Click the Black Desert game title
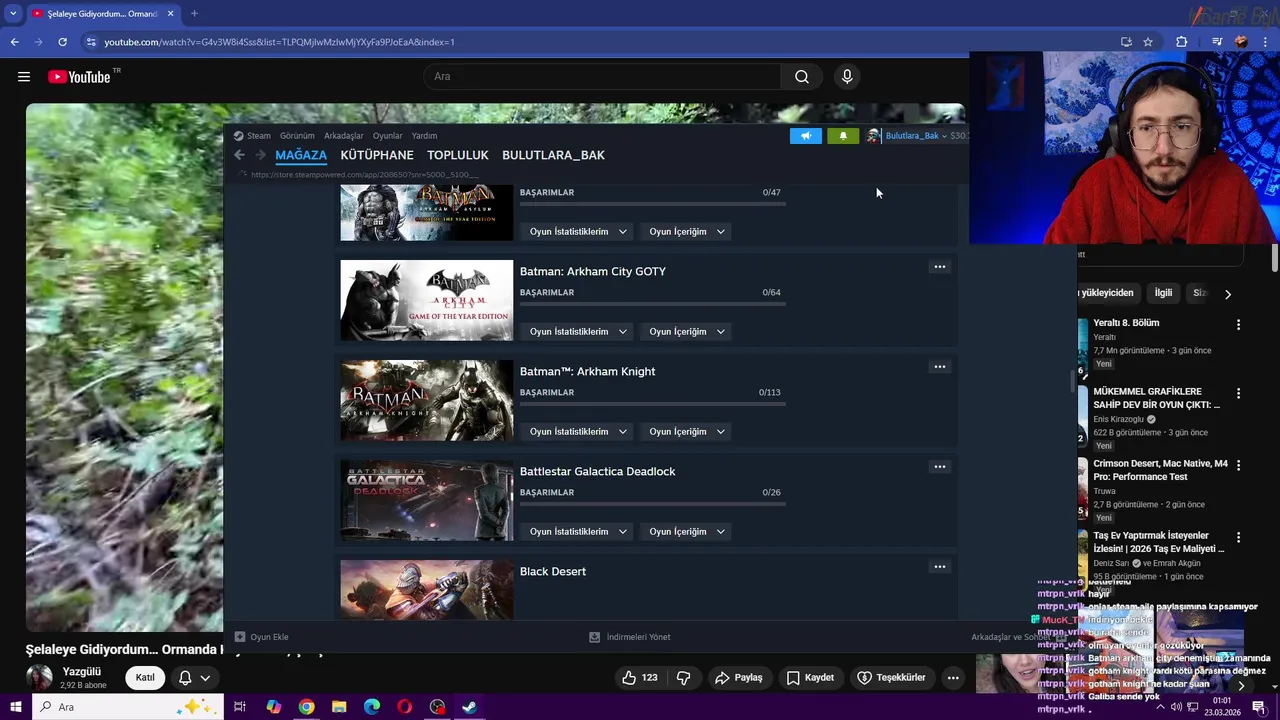 pos(553,572)
